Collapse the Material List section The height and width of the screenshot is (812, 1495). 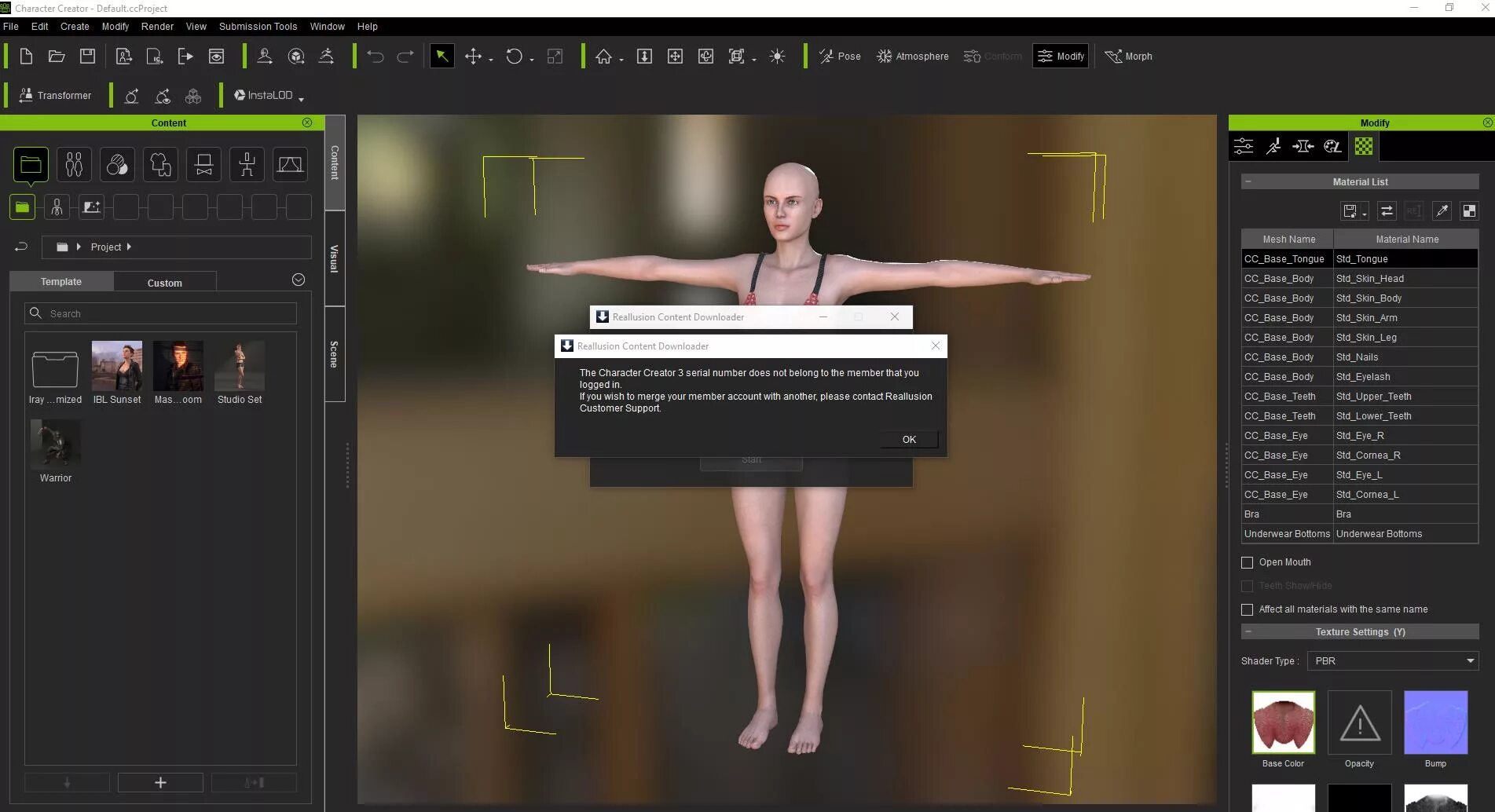point(1248,182)
